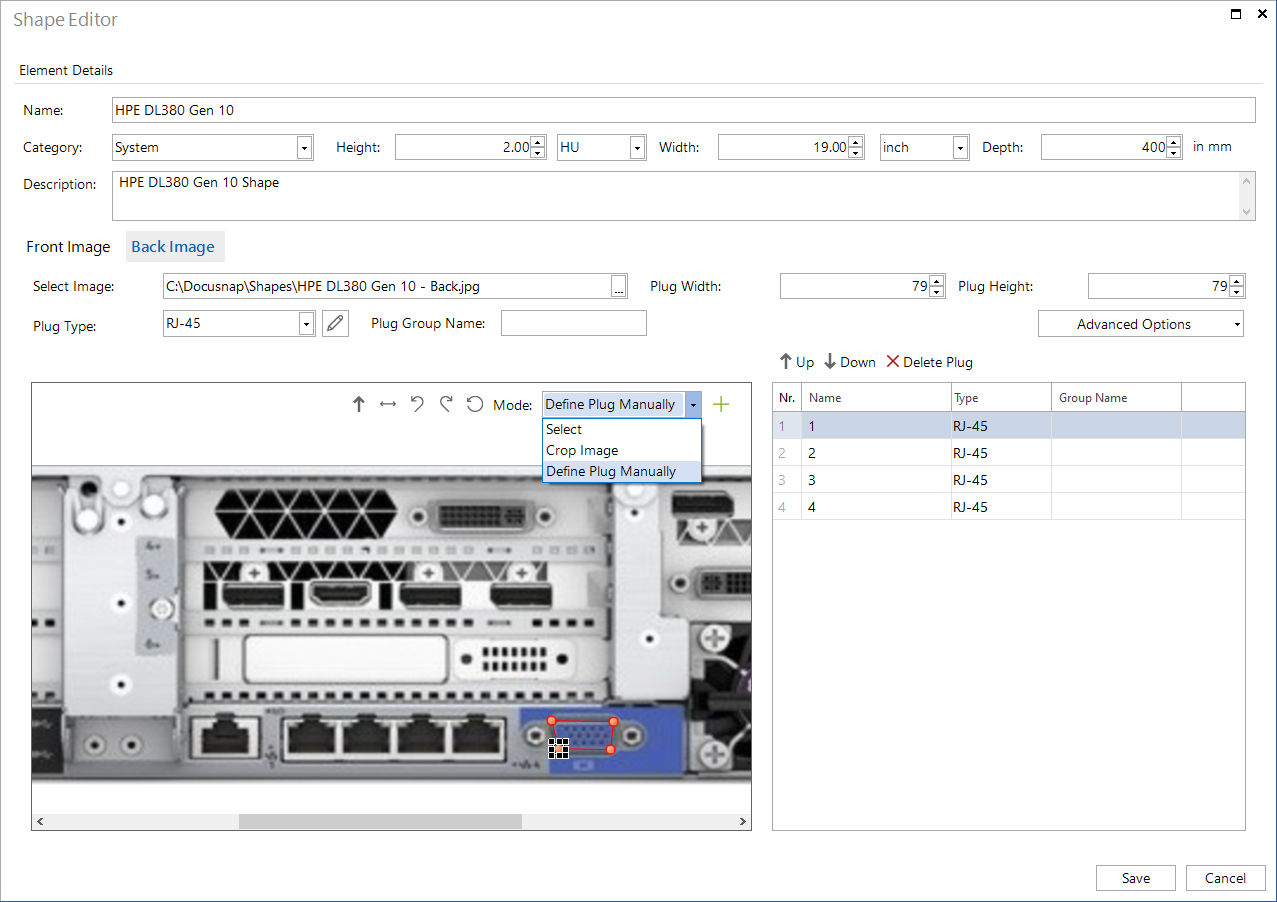Image resolution: width=1277 pixels, height=902 pixels.
Task: Click the Type column header
Action: [x=1001, y=398]
